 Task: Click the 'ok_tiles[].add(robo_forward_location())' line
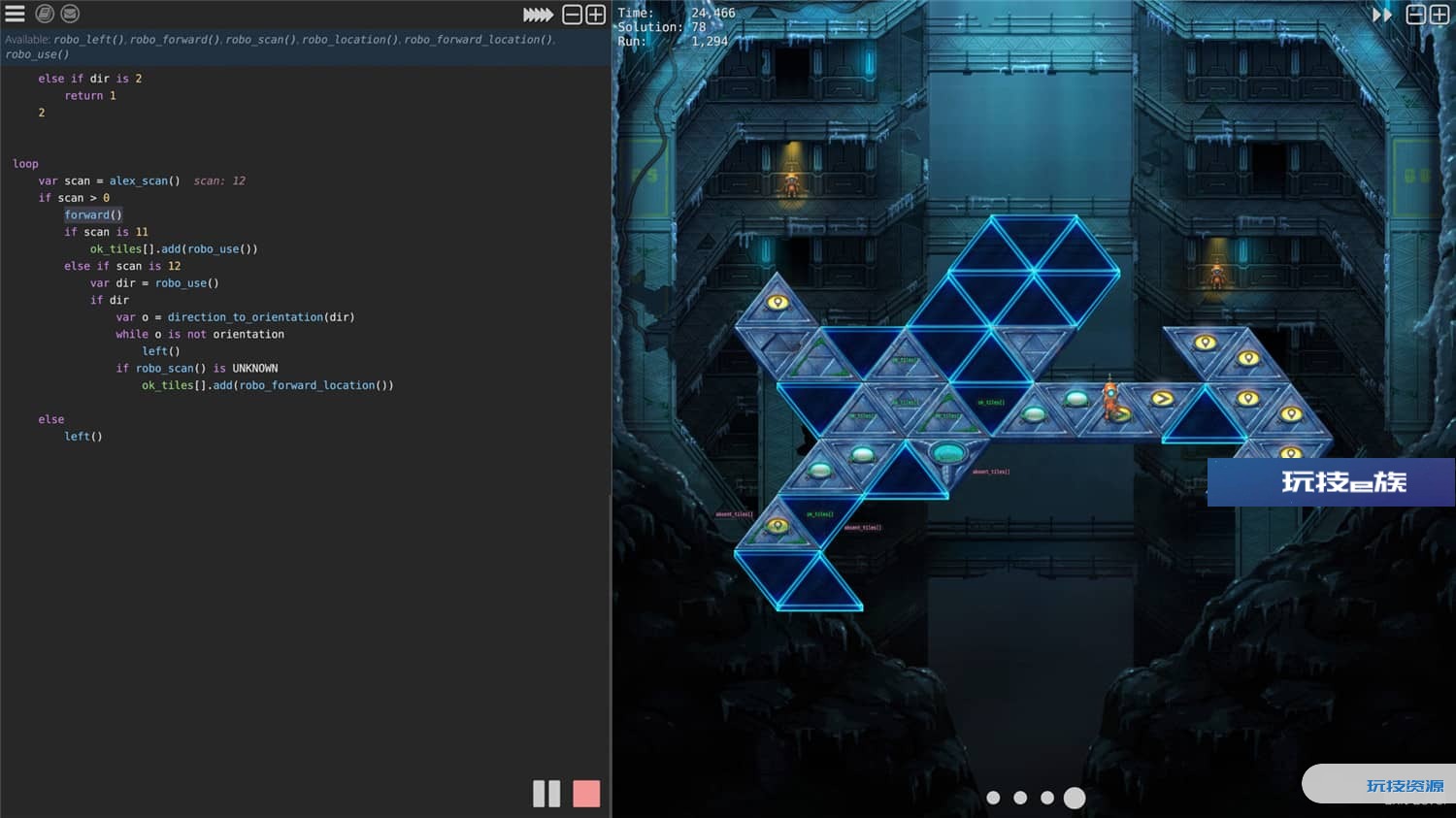tap(268, 385)
